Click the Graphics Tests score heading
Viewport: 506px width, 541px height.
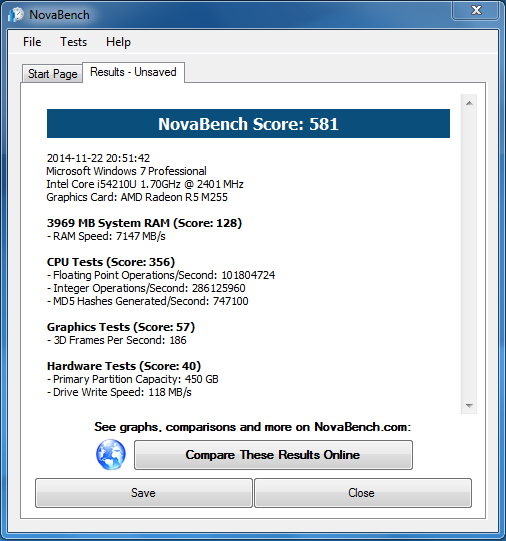(121, 327)
